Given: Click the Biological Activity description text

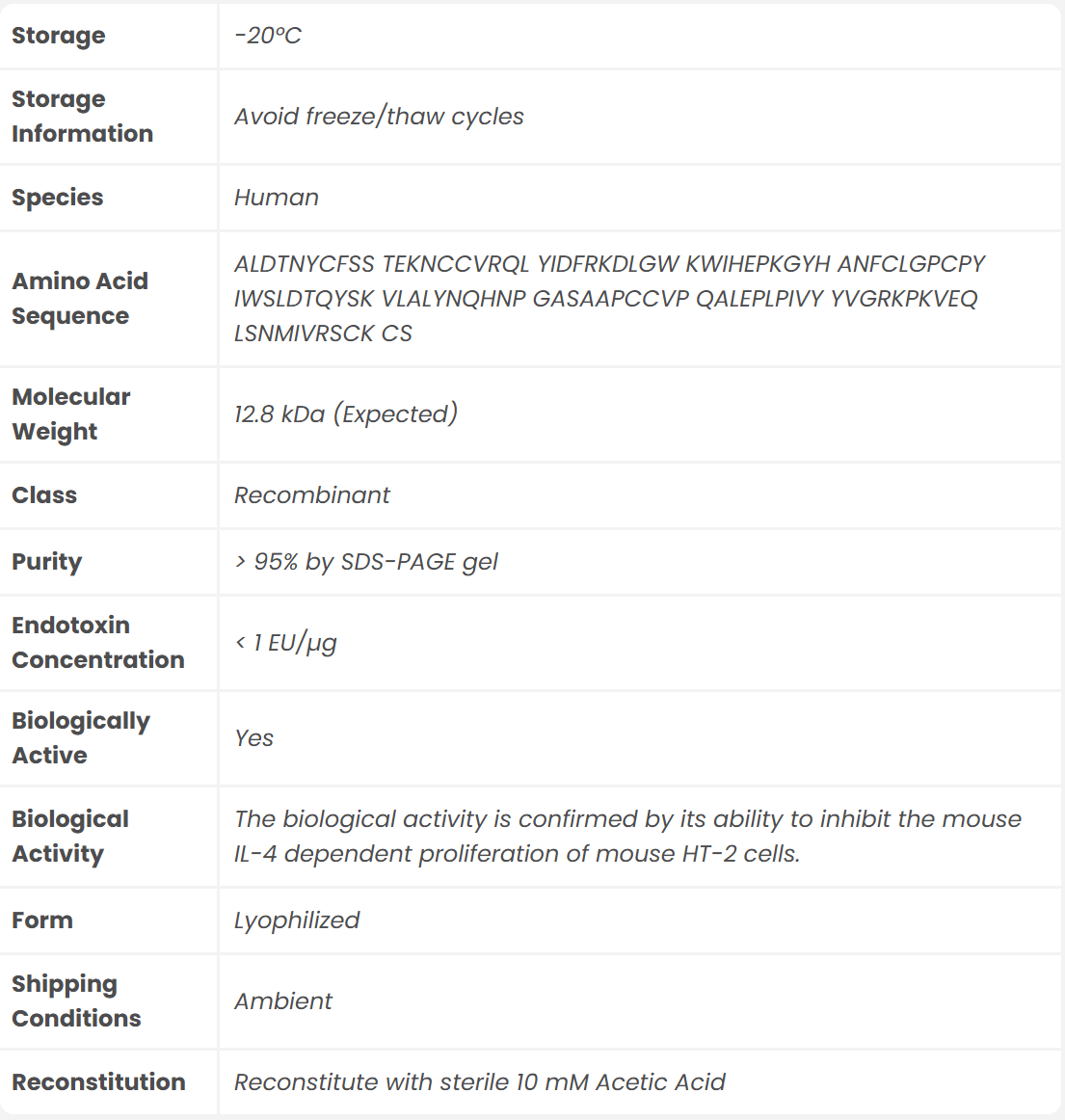Looking at the screenshot, I should click(627, 837).
